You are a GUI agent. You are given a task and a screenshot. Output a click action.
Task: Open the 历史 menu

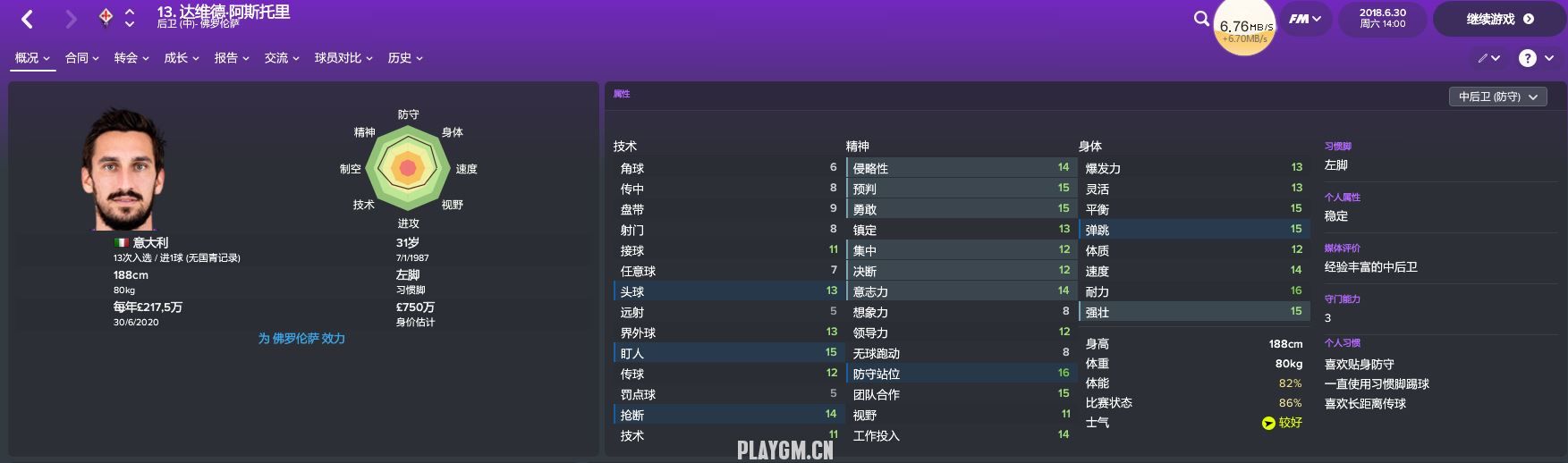405,58
